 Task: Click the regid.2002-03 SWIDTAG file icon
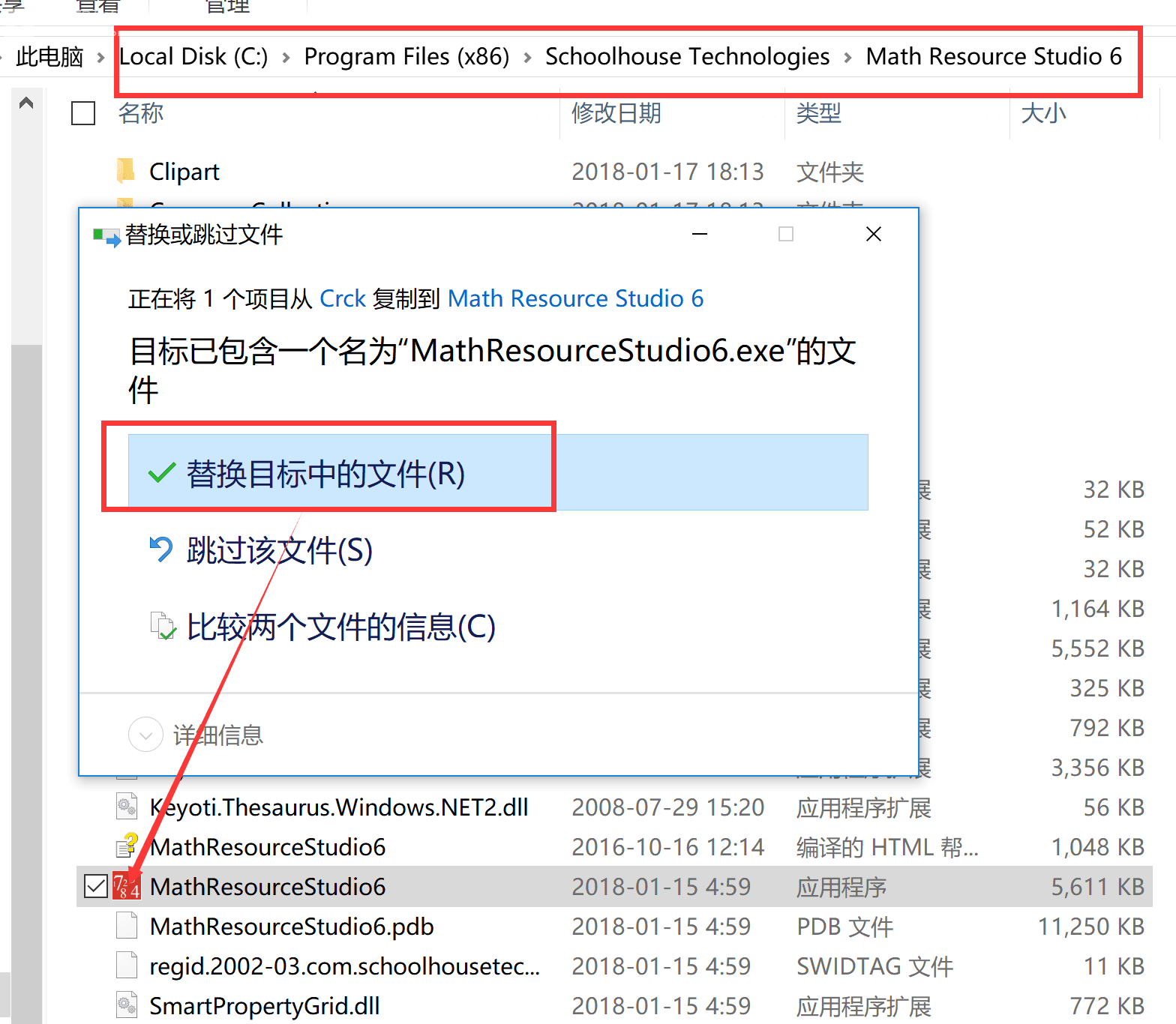point(127,966)
